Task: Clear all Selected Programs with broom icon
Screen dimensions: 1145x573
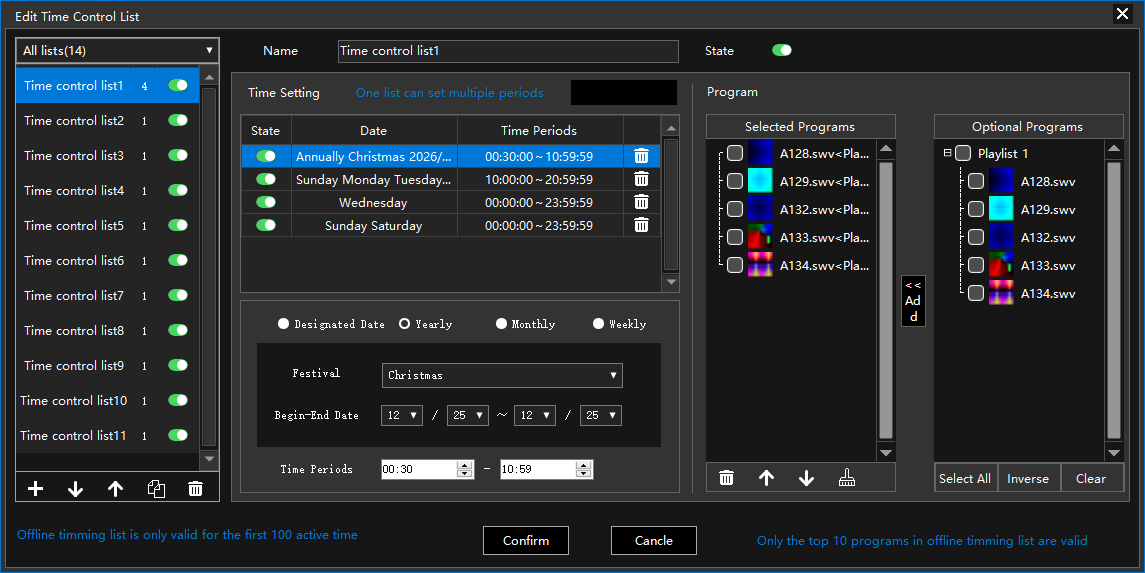Action: [x=846, y=478]
